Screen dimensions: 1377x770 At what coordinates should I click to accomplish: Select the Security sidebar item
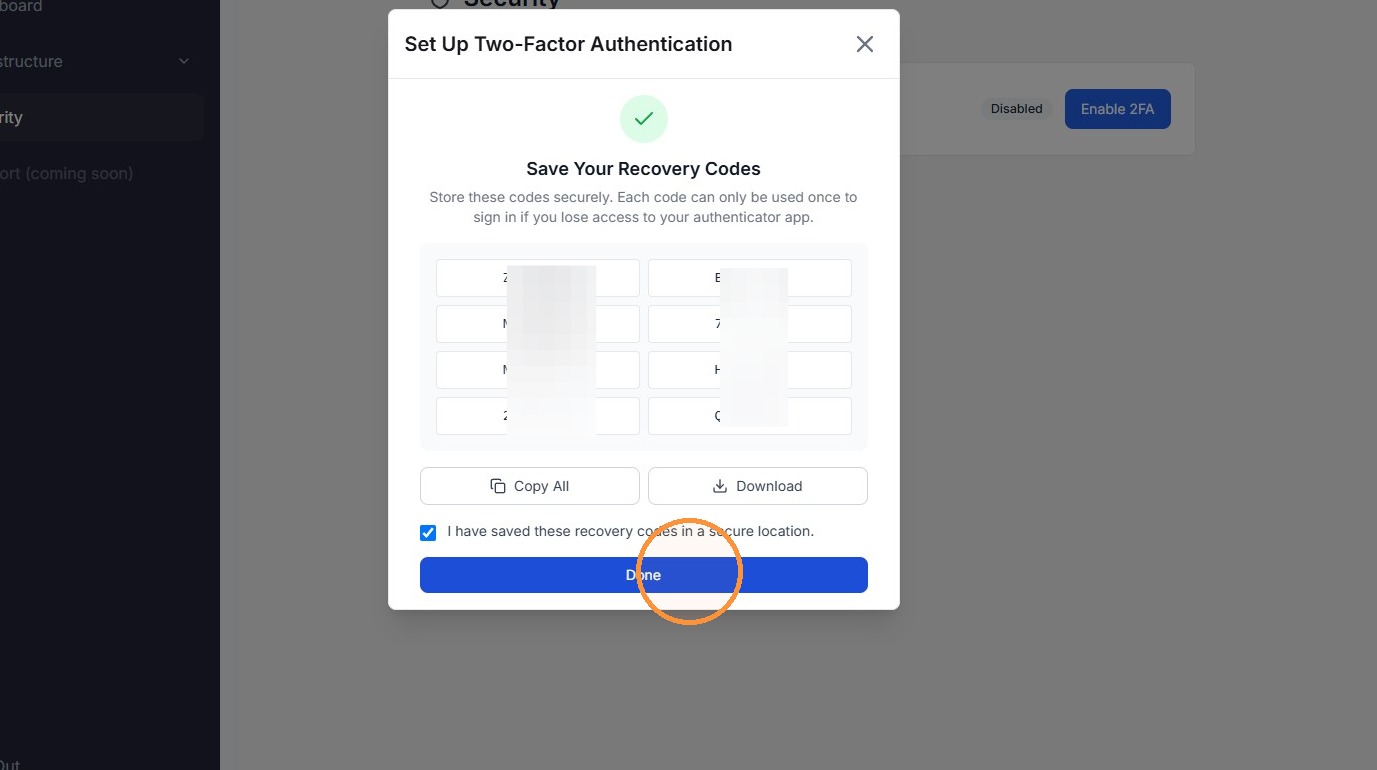click(x=98, y=117)
